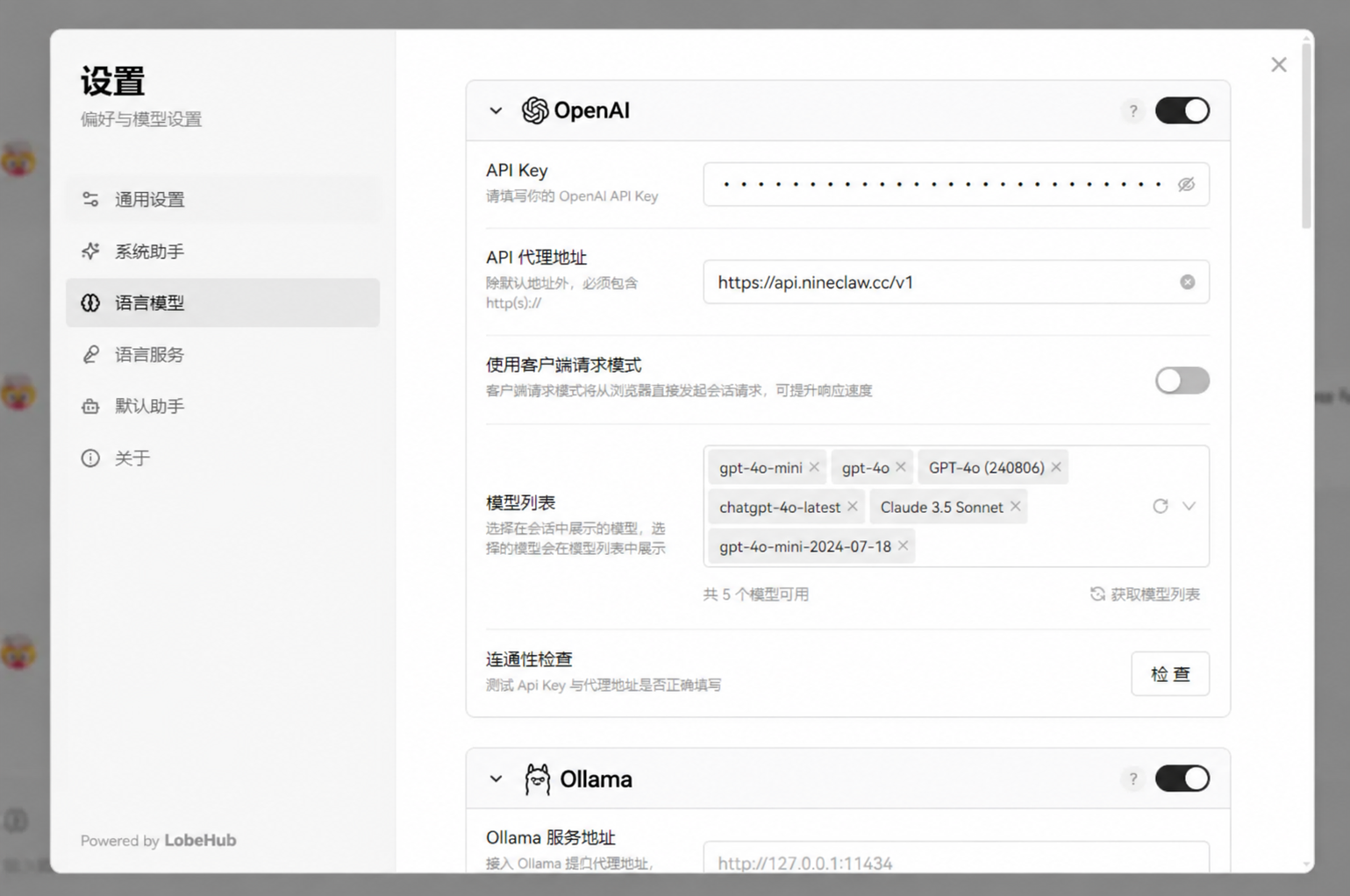Viewport: 1350px width, 896px height.
Task: Click the 模型列表 label
Action: (520, 502)
